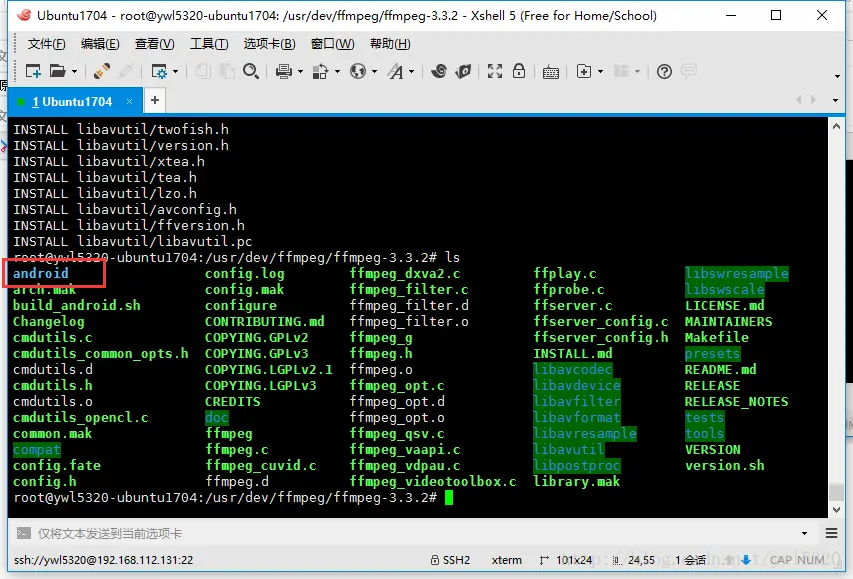The image size is (853, 579).
Task: Open the compose bar hamburger menu
Action: tap(831, 533)
